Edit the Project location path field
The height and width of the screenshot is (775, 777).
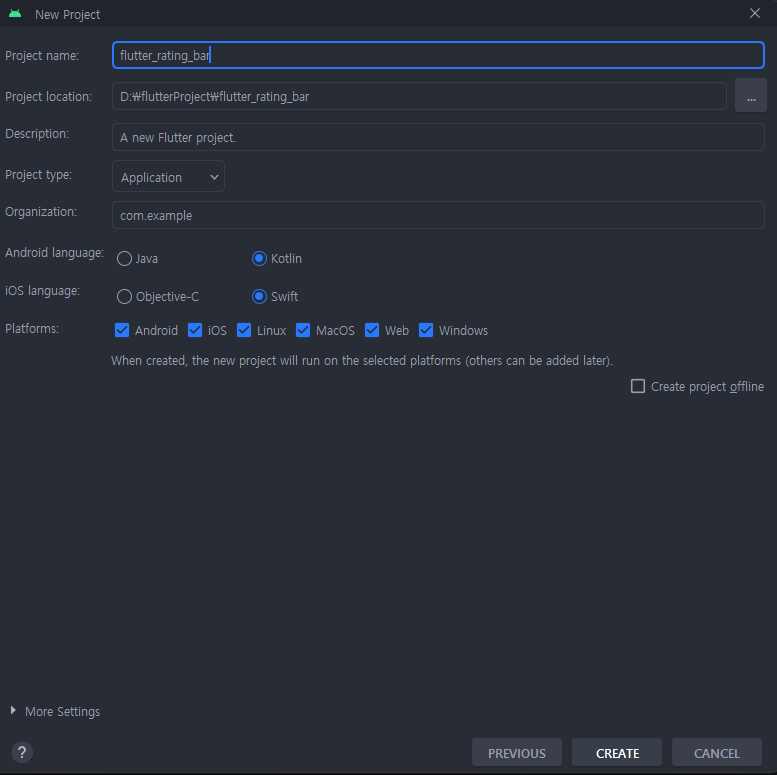click(419, 96)
